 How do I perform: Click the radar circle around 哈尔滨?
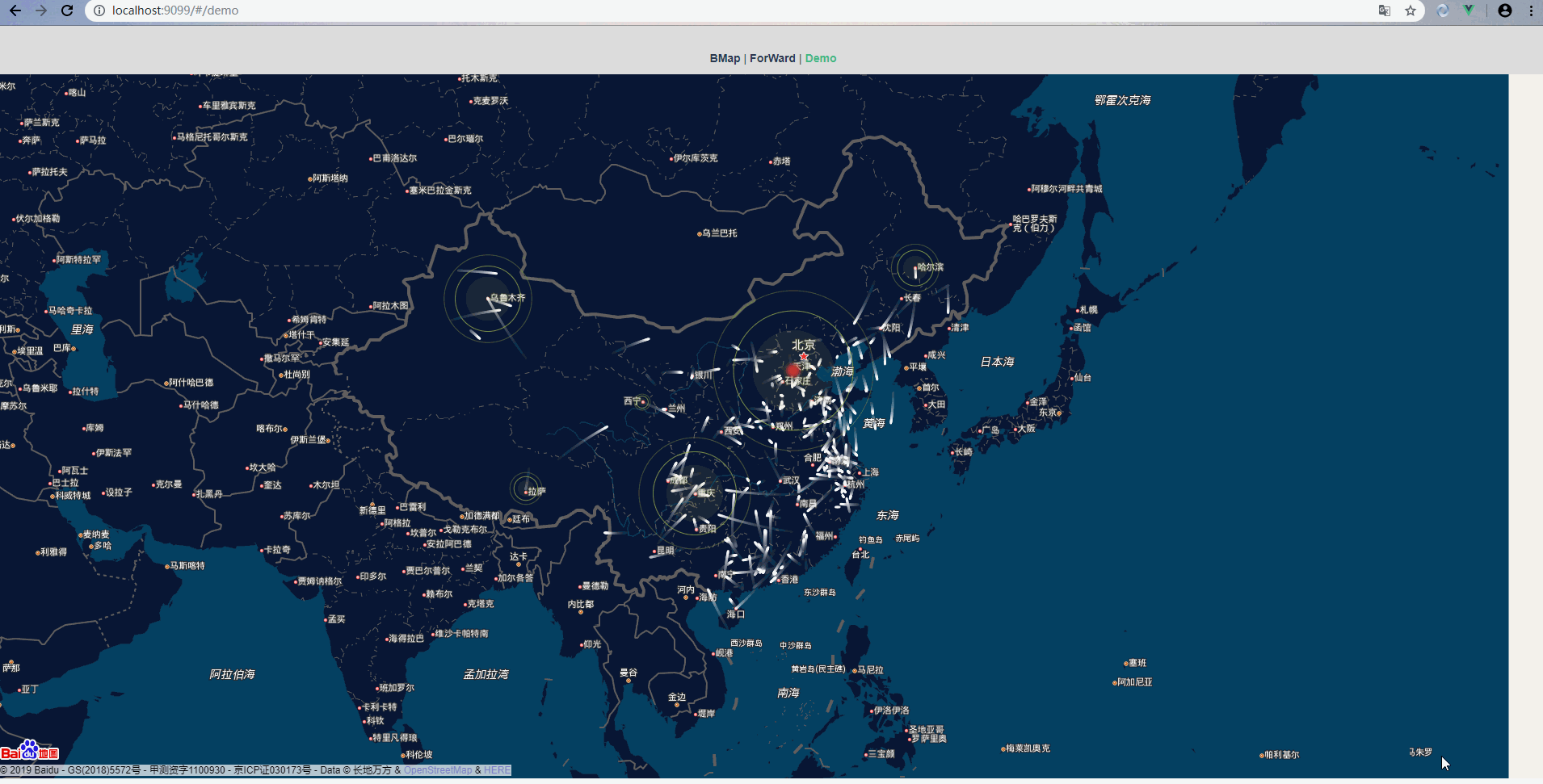[x=913, y=266]
